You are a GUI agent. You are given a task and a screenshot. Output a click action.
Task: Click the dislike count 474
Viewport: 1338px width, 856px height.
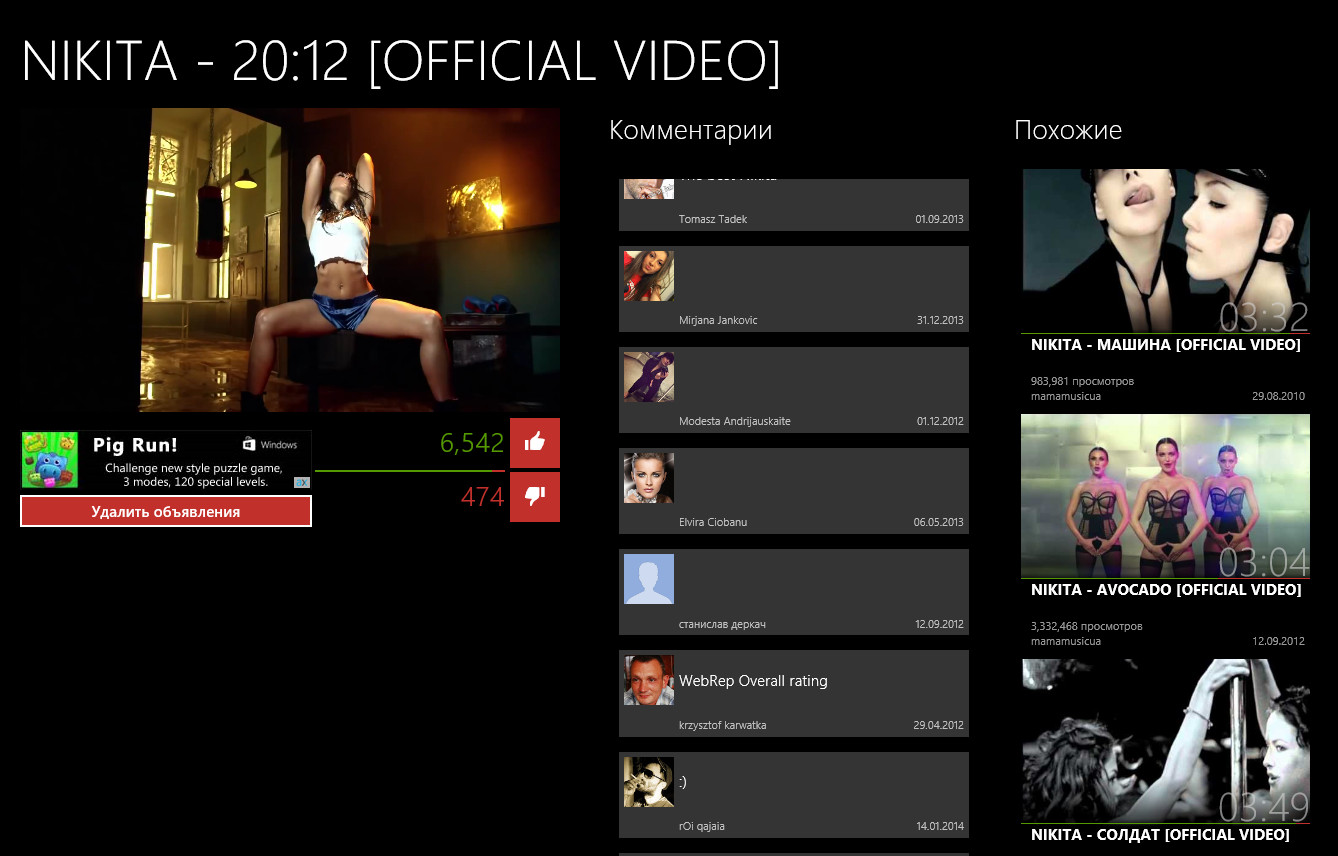coord(483,496)
